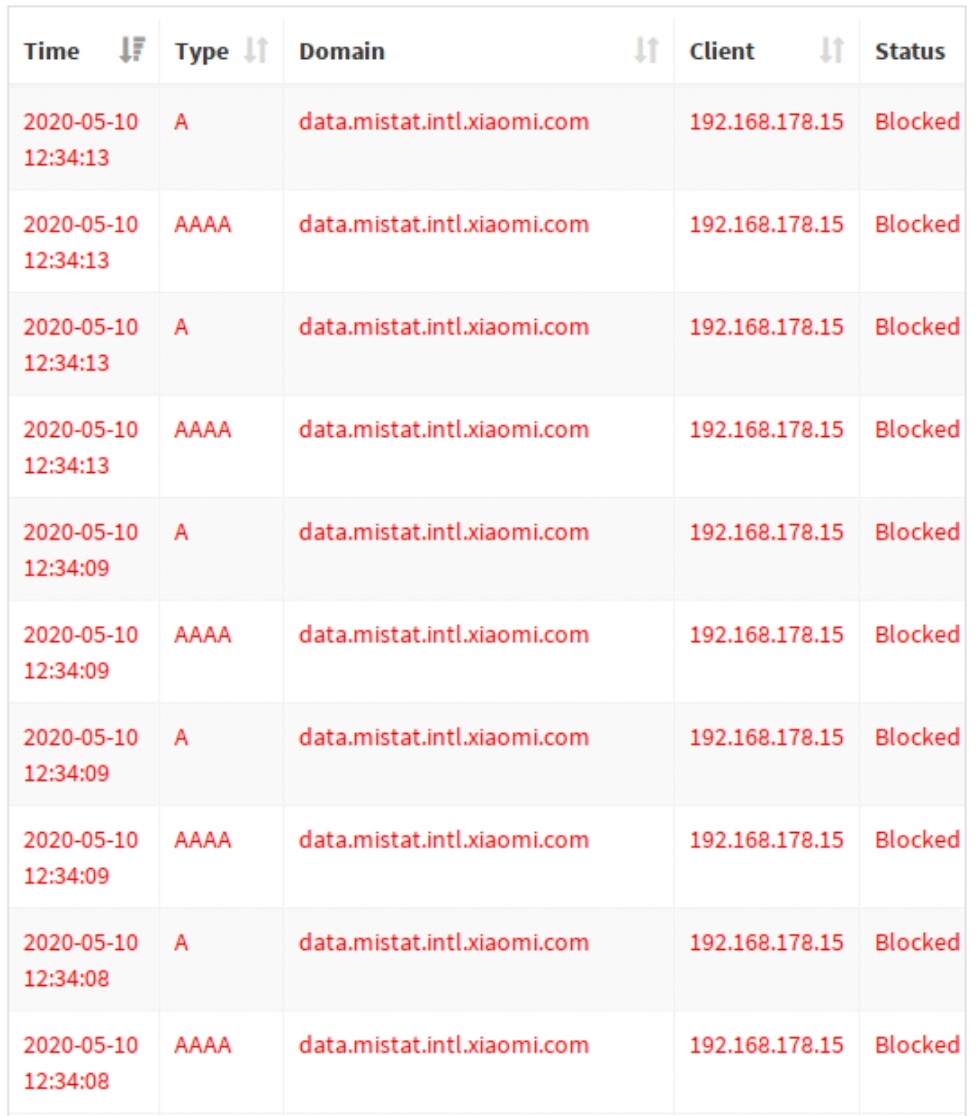
Task: Click domain in first 12:34:09 AAAA row
Action: [x=443, y=634]
